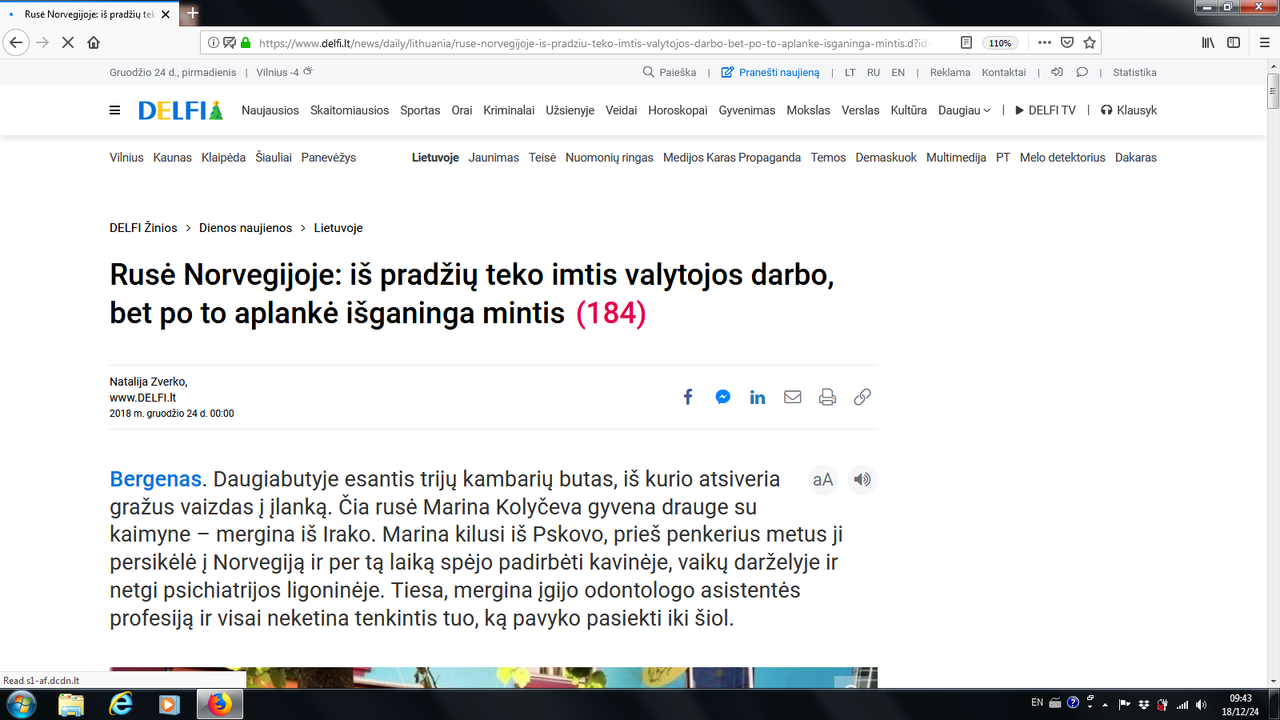Open Sportas section
This screenshot has height=720, width=1280.
point(420,111)
